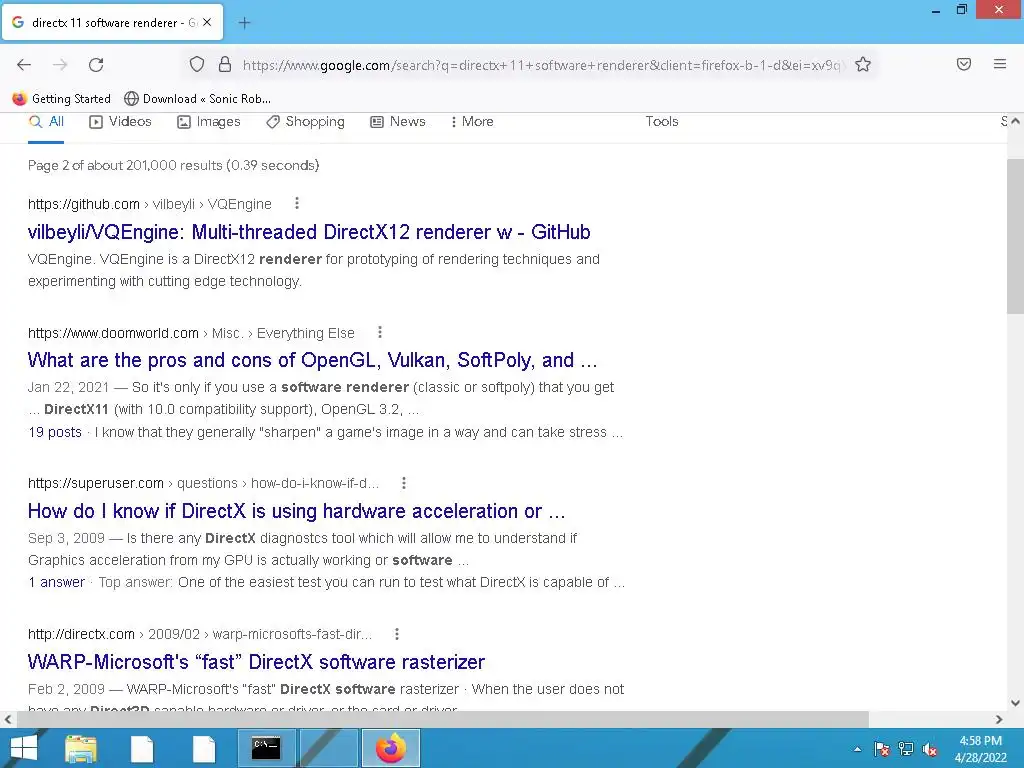This screenshot has width=1024, height=768.
Task: Select the directx 11 software renderer tab
Action: (112, 22)
